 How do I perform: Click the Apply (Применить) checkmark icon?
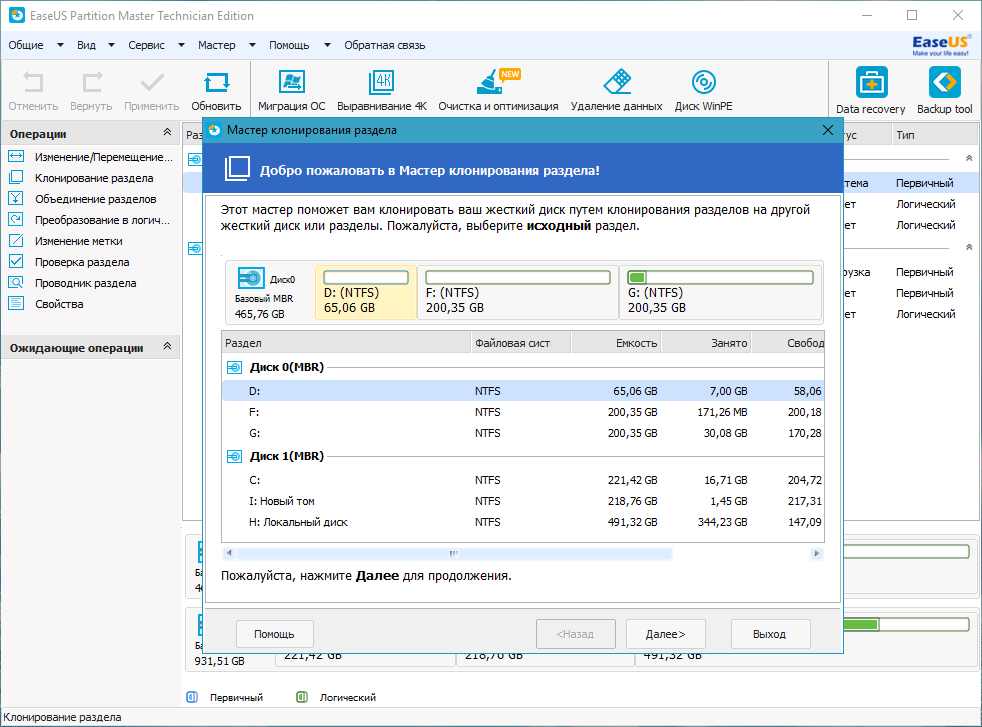[152, 83]
